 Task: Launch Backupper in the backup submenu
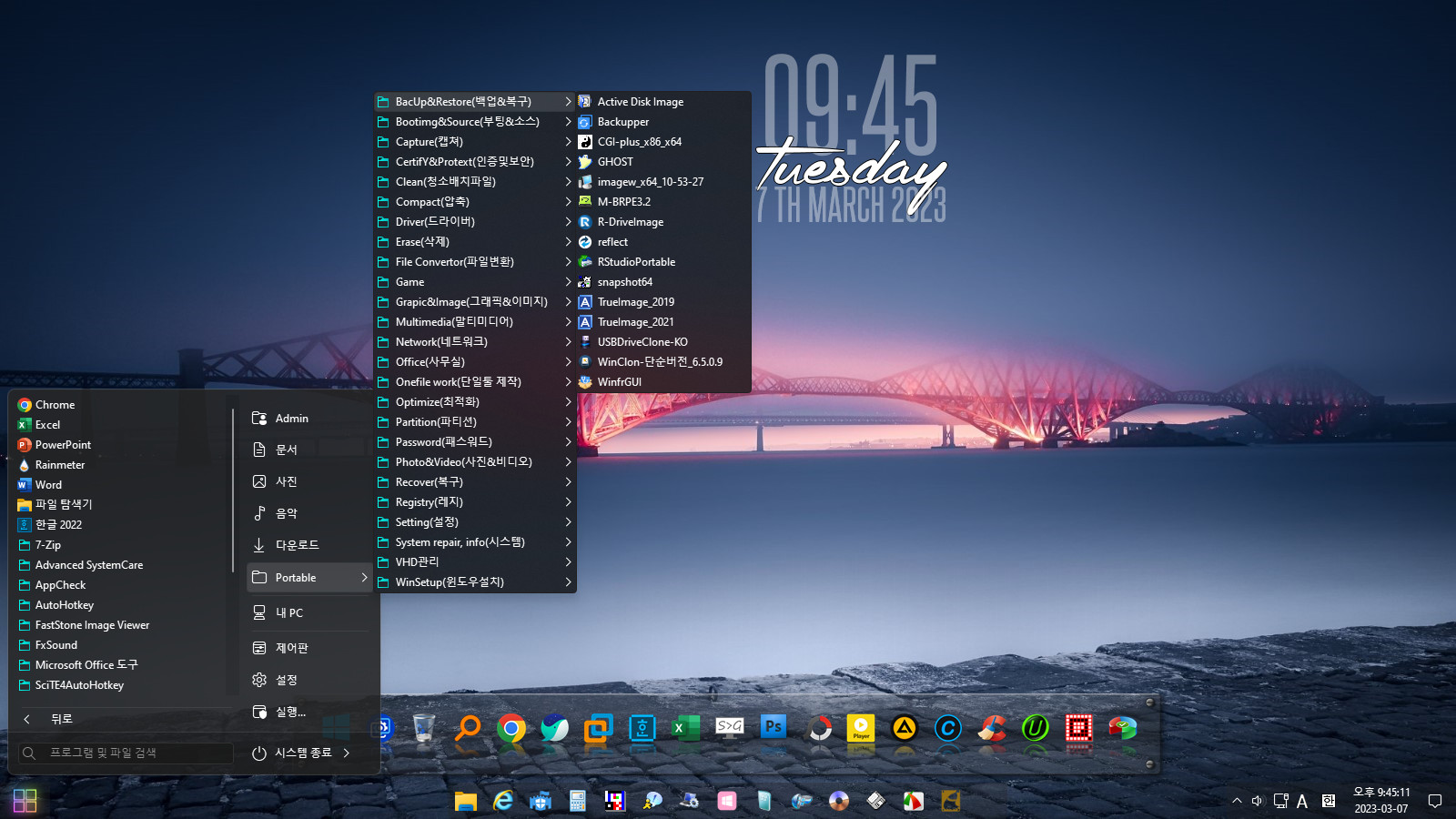662,122
